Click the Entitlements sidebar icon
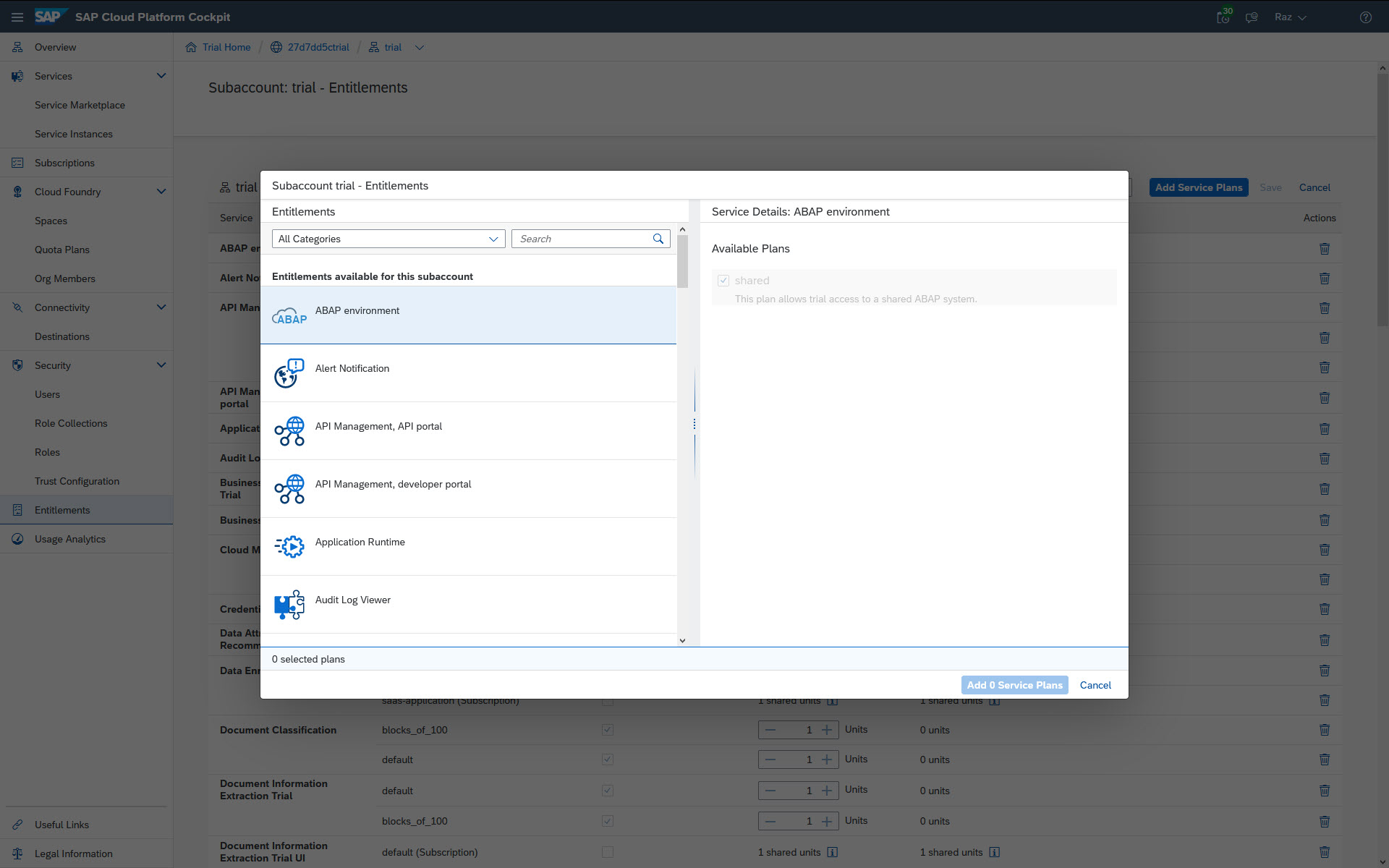Viewport: 1389px width, 868px height. 17,510
